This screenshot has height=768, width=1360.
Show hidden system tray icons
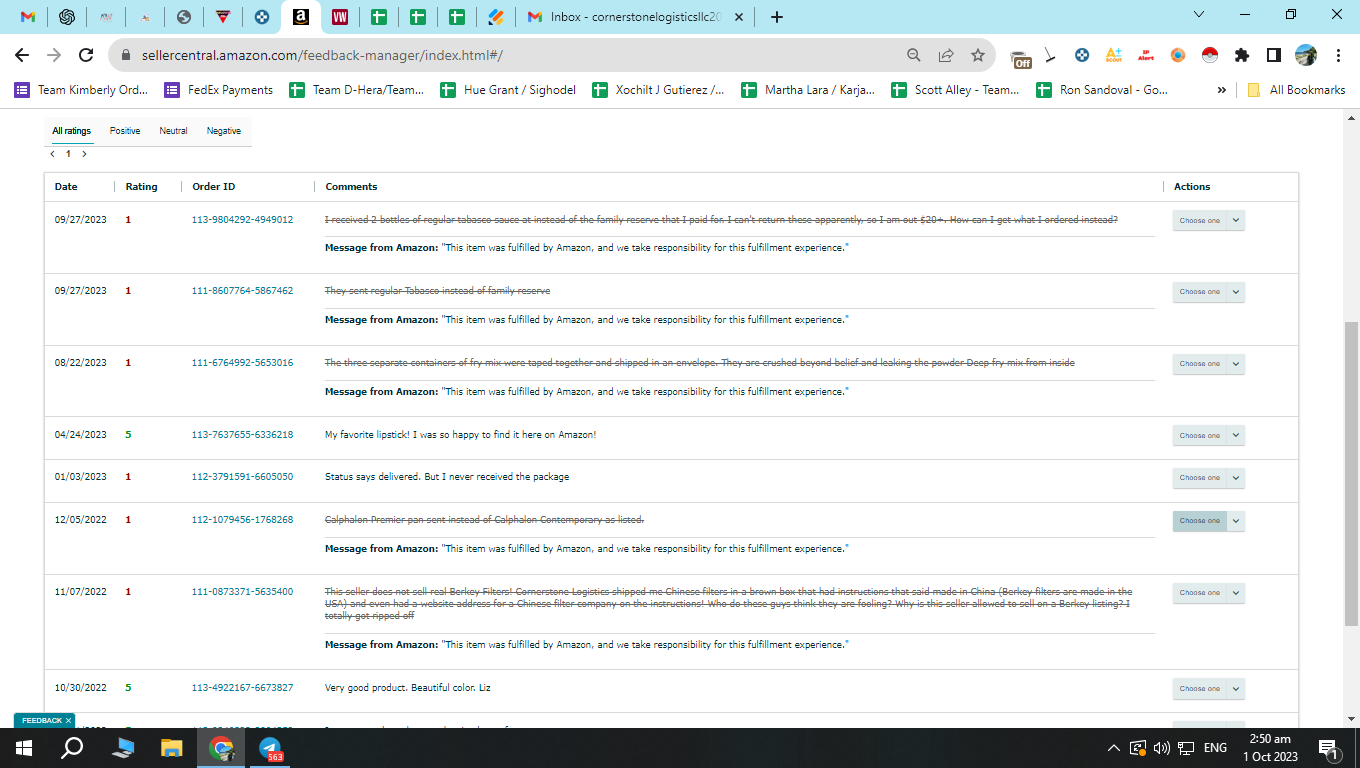tap(1114, 748)
